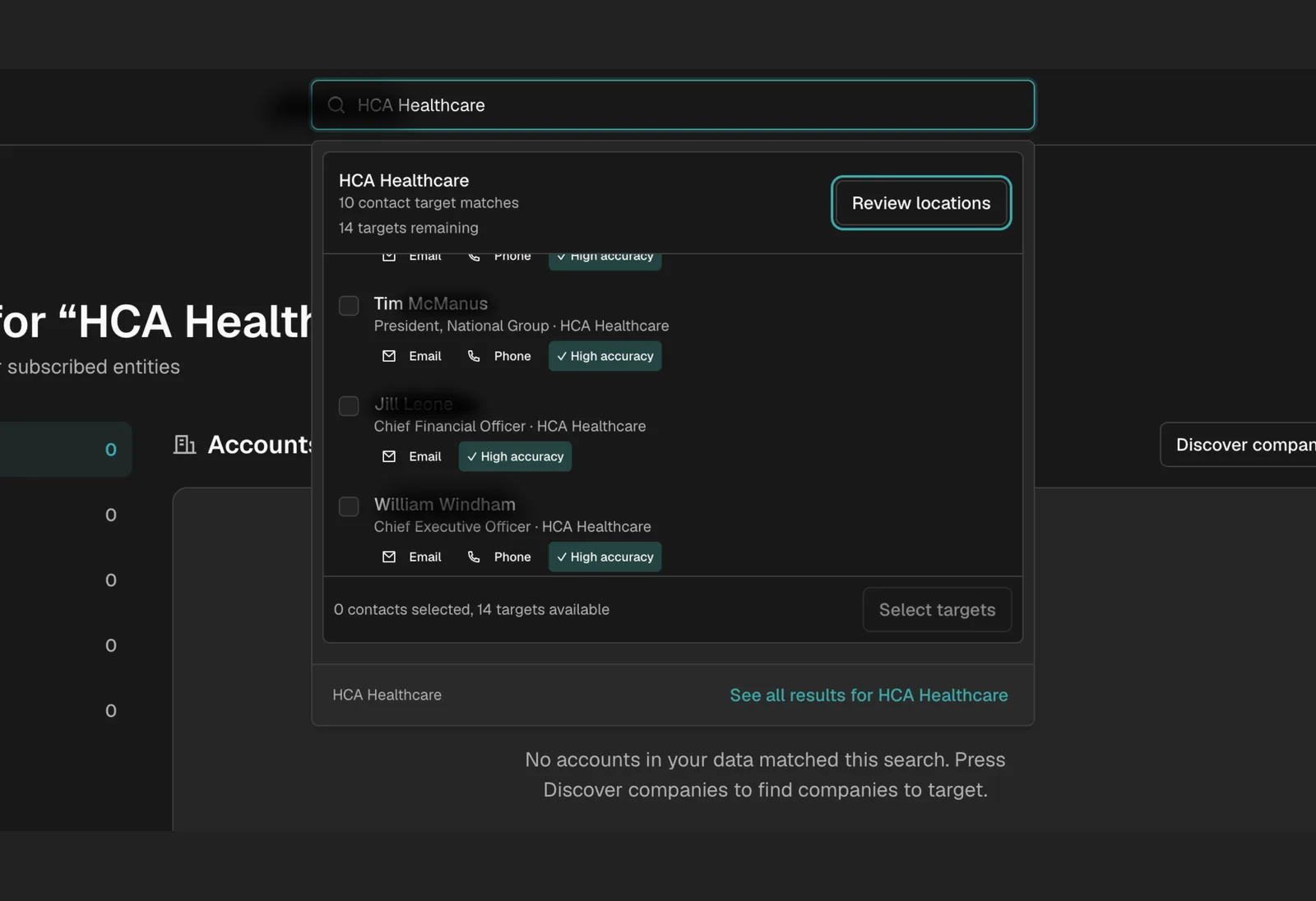Click the Accounts section heading
The image size is (1316, 901).
[x=260, y=445]
